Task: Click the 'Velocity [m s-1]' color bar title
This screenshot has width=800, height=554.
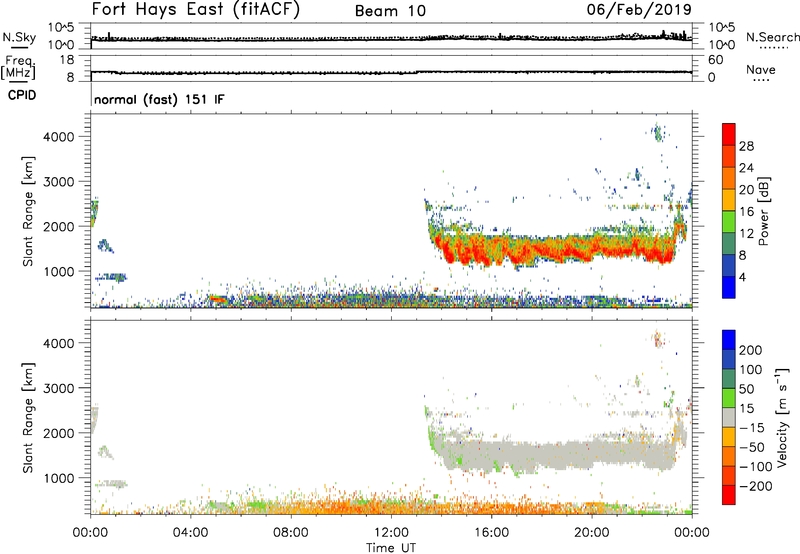Action: pyautogui.click(x=782, y=418)
